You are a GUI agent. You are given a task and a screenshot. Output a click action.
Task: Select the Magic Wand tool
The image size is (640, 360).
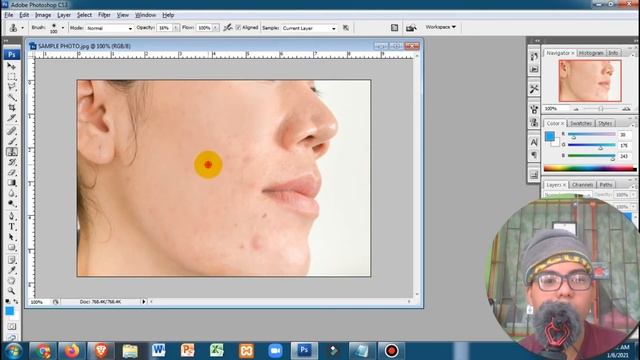click(x=11, y=97)
